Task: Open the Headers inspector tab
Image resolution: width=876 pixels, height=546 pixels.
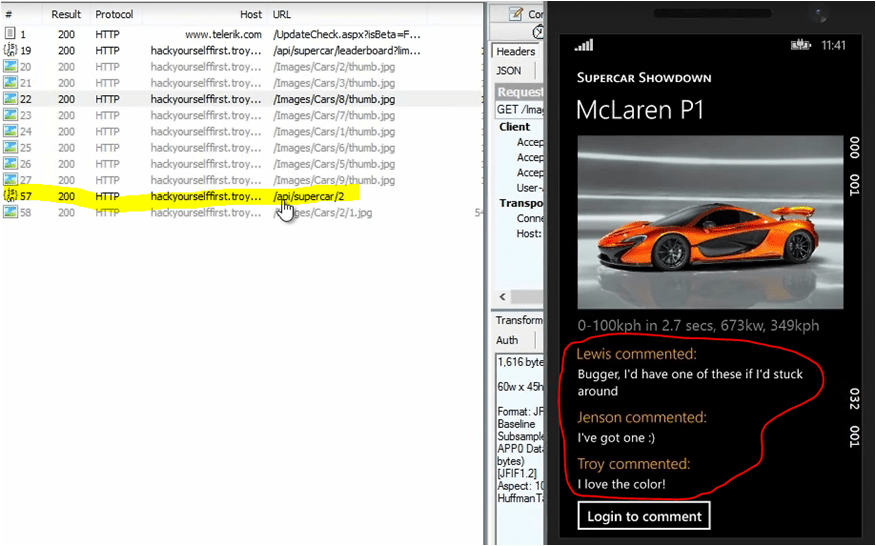Action: tap(516, 52)
